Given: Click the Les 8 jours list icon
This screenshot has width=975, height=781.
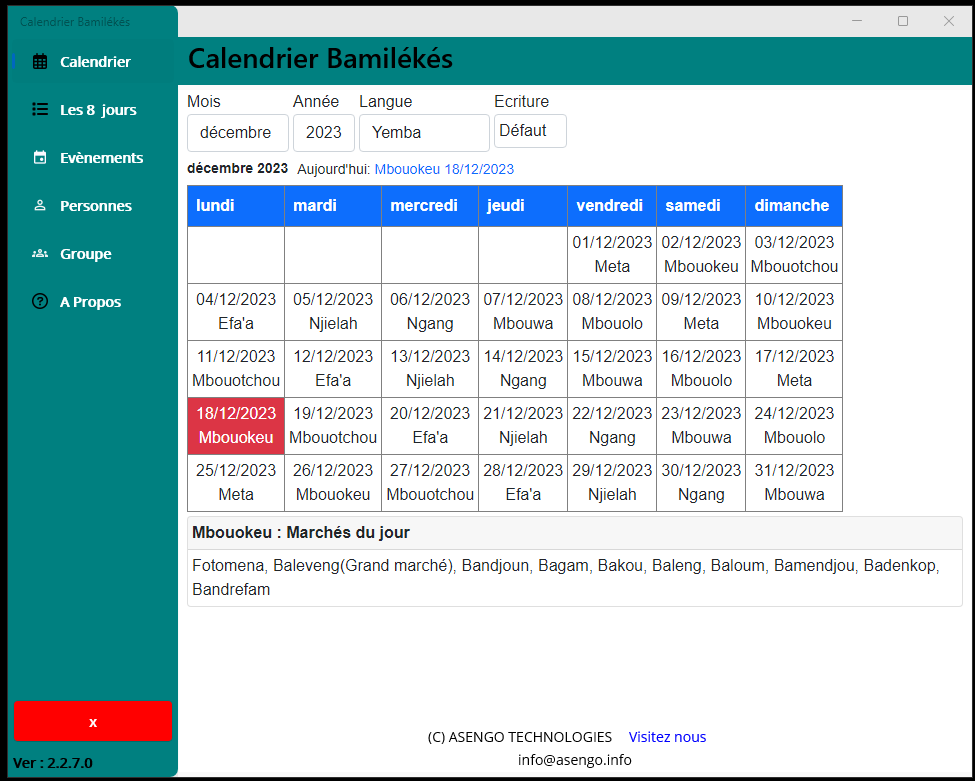Looking at the screenshot, I should pos(40,109).
